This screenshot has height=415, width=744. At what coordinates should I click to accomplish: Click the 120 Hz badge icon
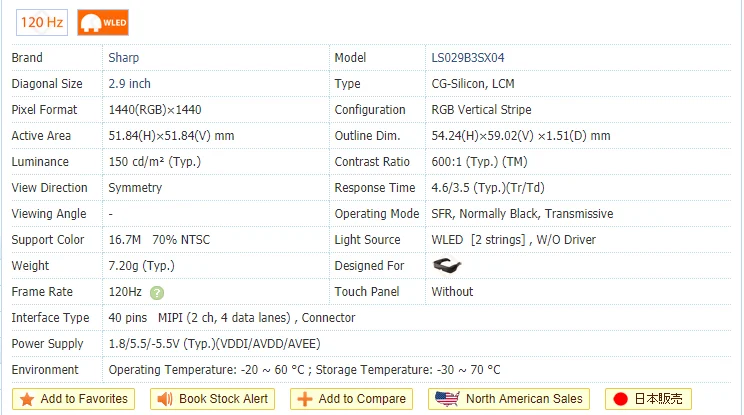pos(42,22)
